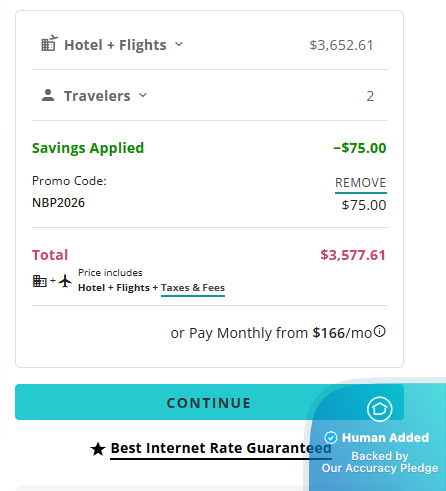Click the Our Accuracy Pledge text
Viewport: 446px width, 491px height.
(380, 468)
